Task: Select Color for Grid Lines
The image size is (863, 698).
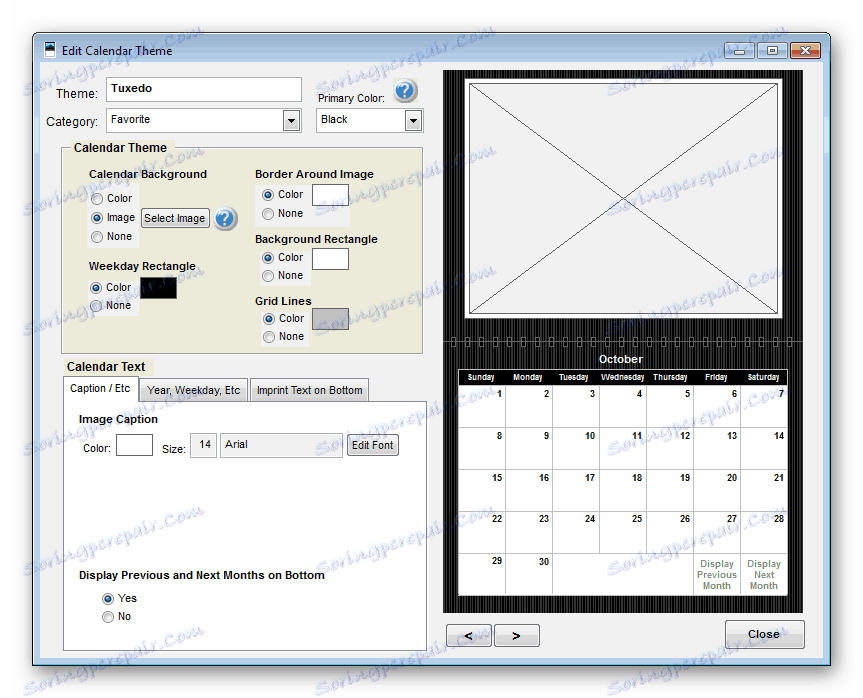Action: [269, 319]
